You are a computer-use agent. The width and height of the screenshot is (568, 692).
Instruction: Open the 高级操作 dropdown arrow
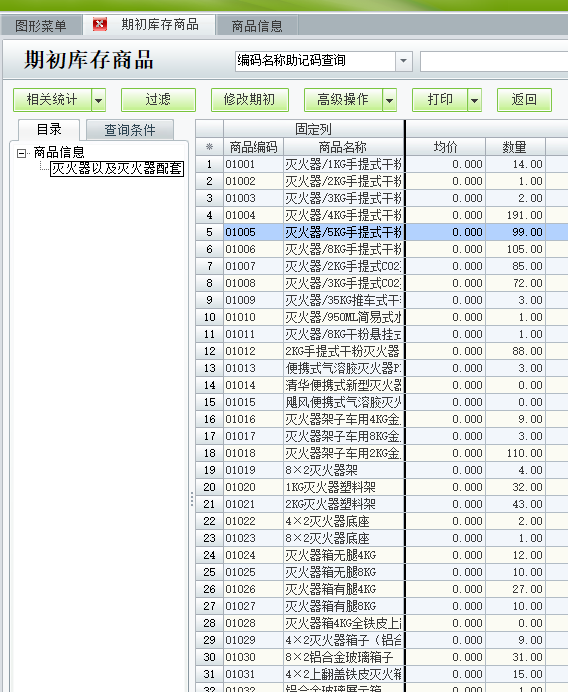pos(389,100)
